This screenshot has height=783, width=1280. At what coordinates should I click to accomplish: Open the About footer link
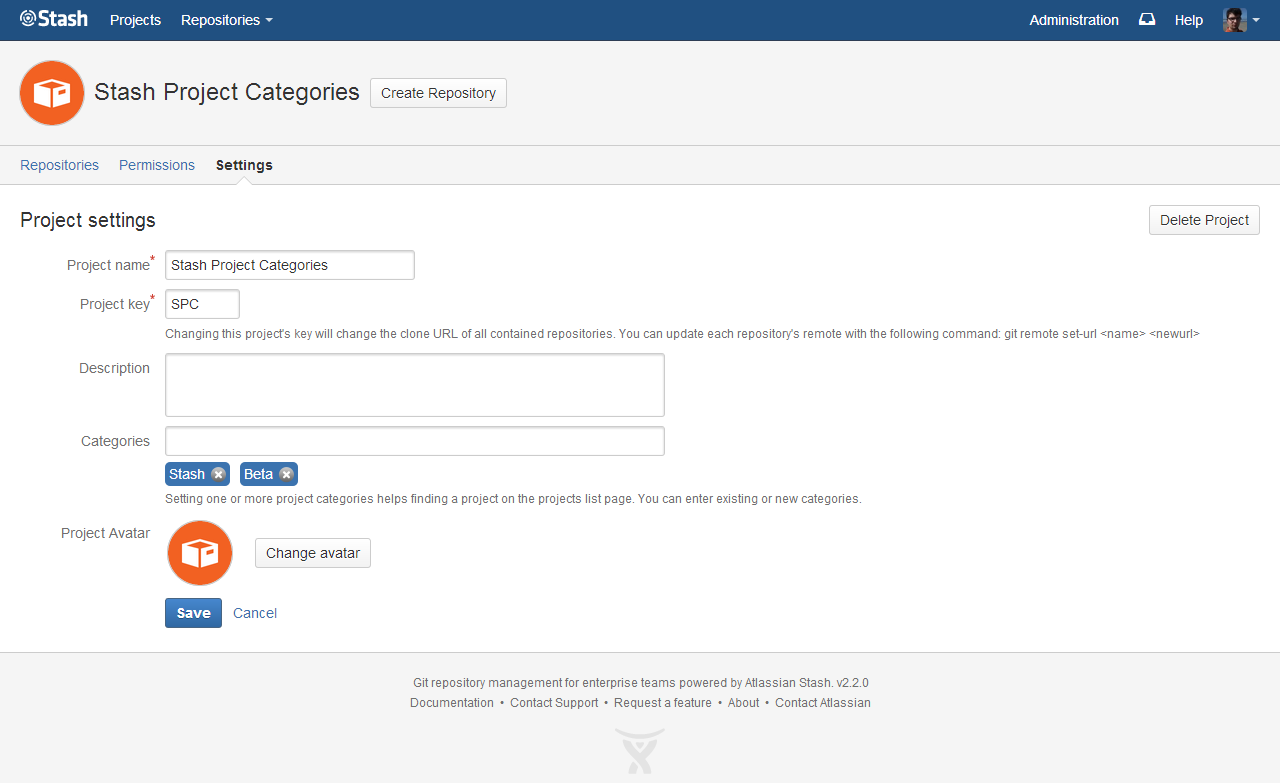(744, 703)
